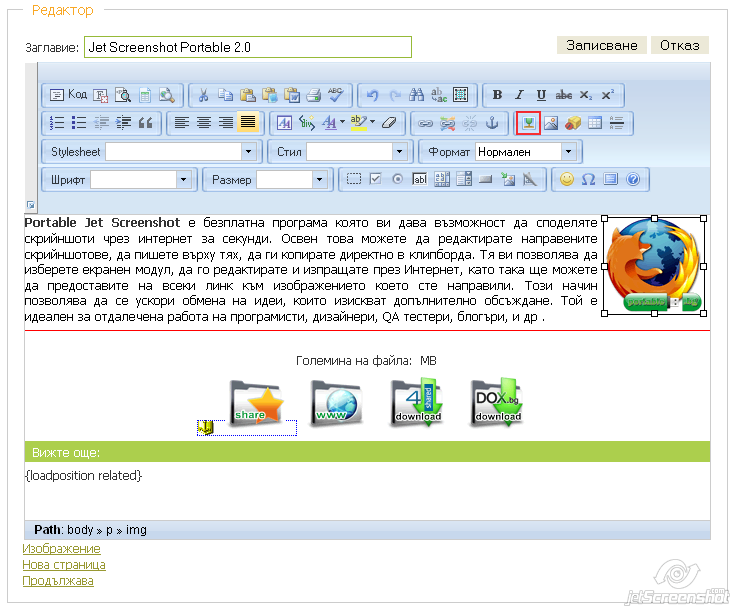Paste from Word icon

292,95
